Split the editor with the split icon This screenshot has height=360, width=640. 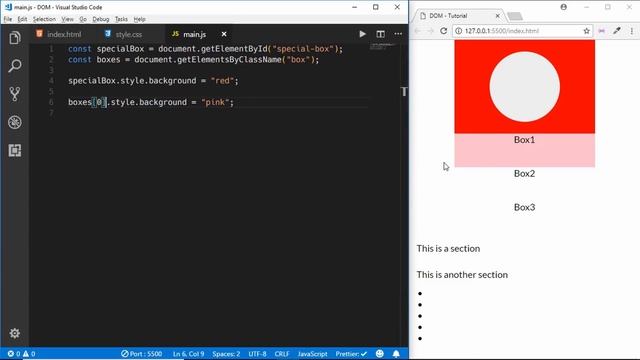pyautogui.click(x=380, y=34)
